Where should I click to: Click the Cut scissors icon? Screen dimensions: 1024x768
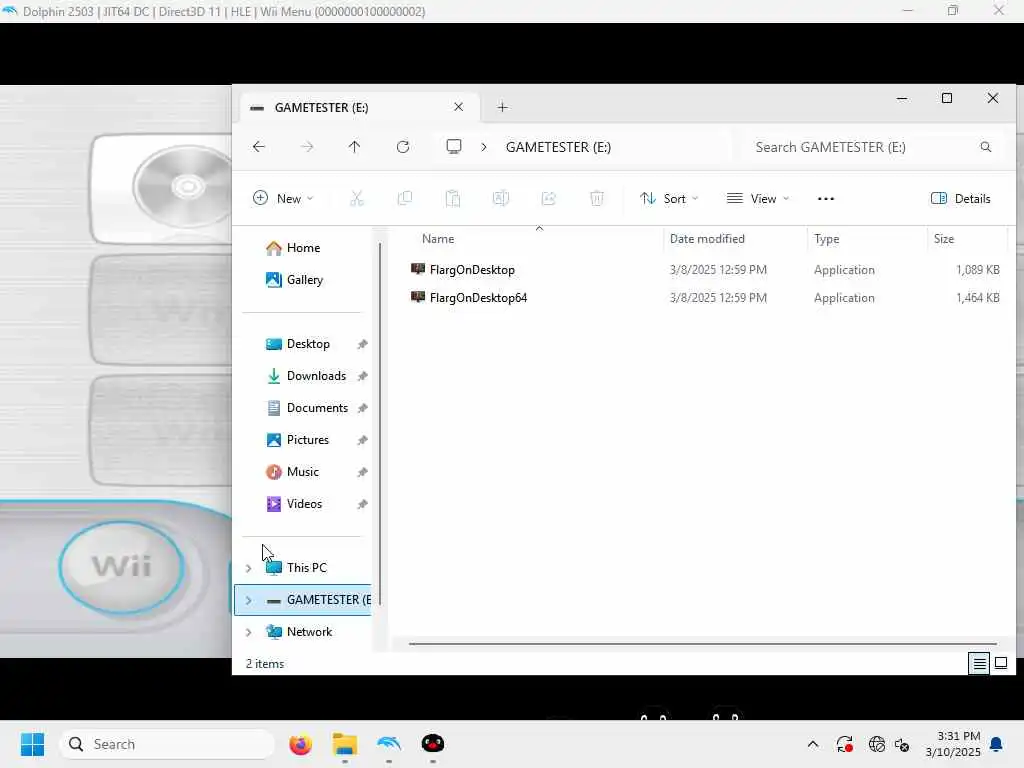tap(357, 199)
